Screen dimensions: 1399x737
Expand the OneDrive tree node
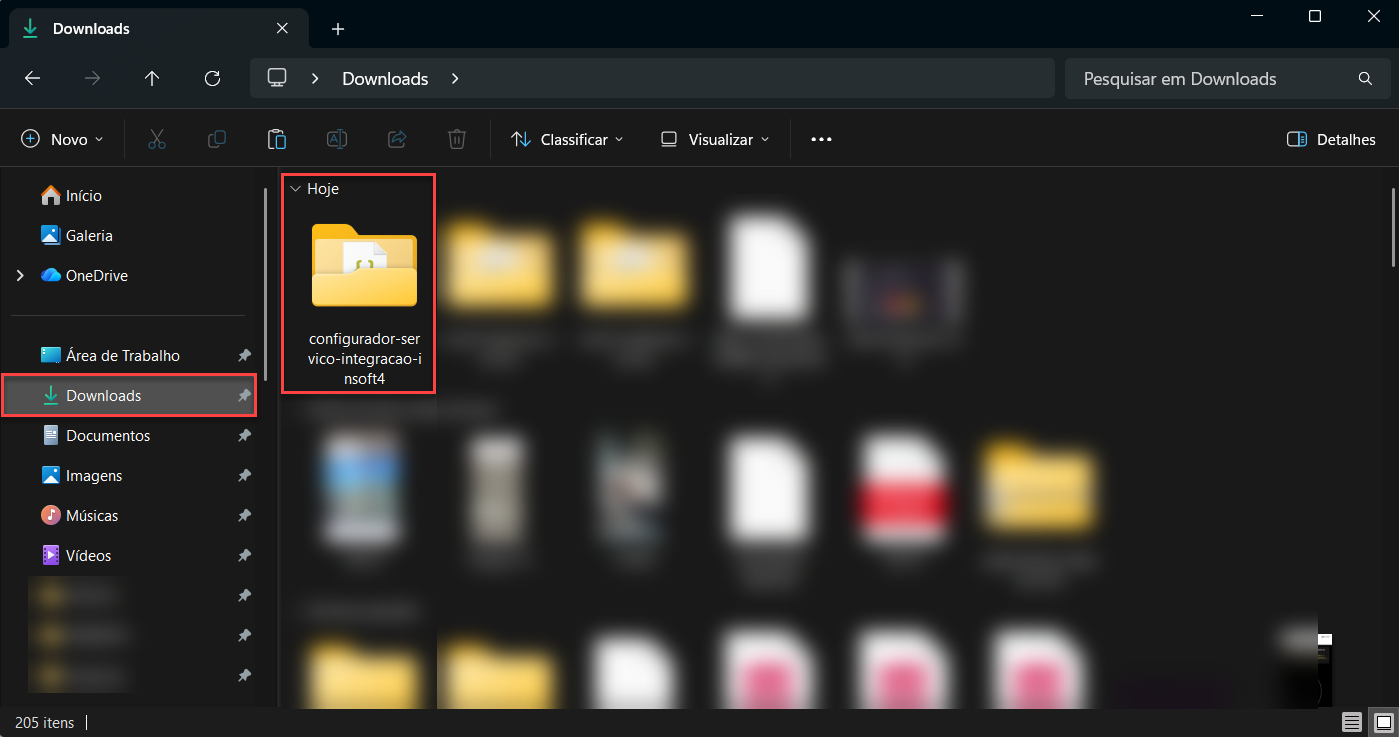point(20,276)
